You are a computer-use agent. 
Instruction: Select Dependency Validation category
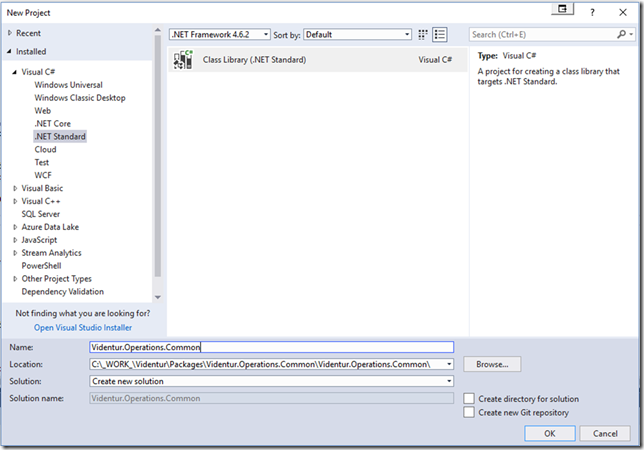point(63,292)
